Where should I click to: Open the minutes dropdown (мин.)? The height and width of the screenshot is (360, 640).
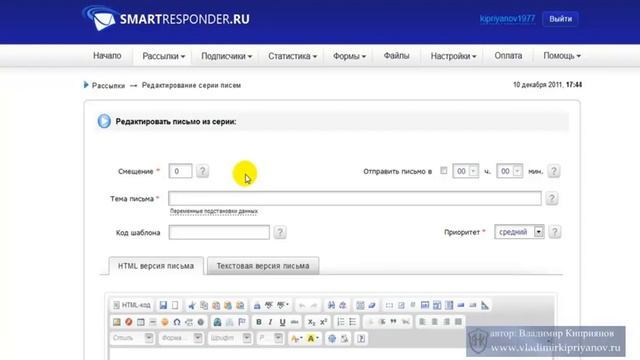coord(509,171)
